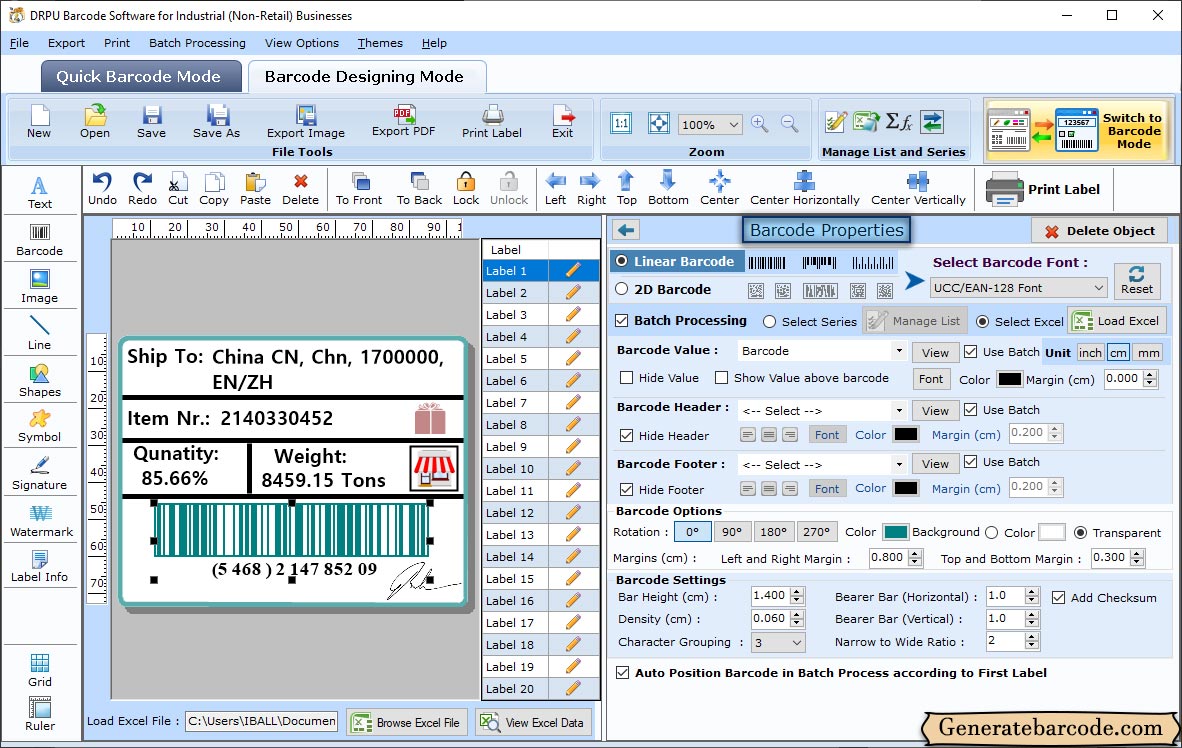Delete selected object with red X
Viewport: 1182px width, 748px height.
(300, 189)
